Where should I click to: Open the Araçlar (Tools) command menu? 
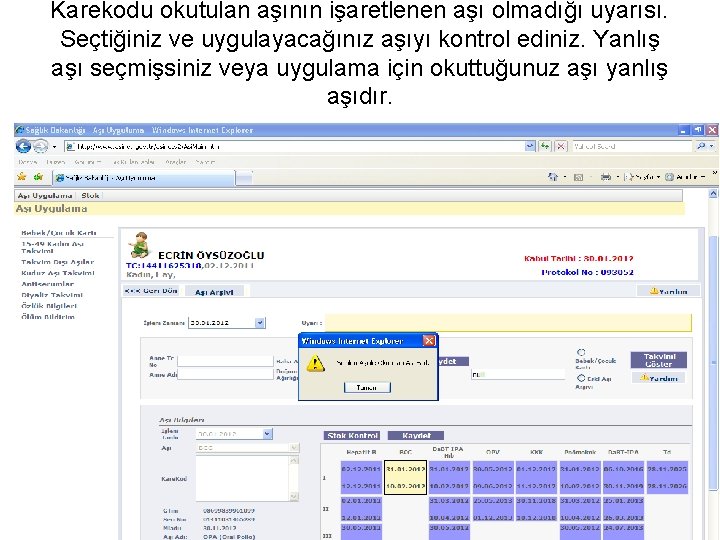pos(684,177)
